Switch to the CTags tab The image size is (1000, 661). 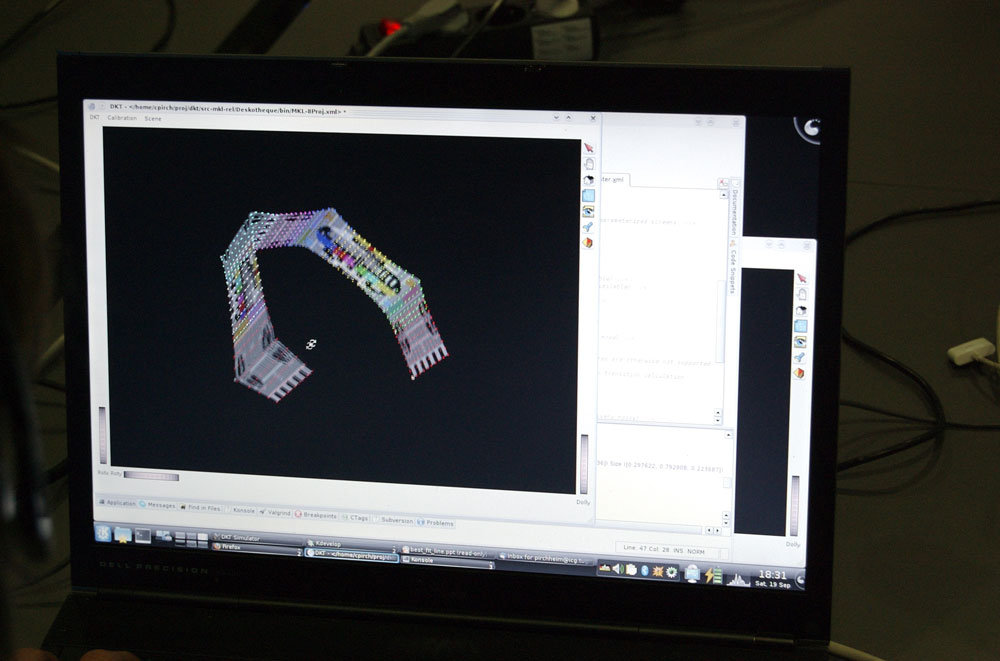[x=355, y=517]
